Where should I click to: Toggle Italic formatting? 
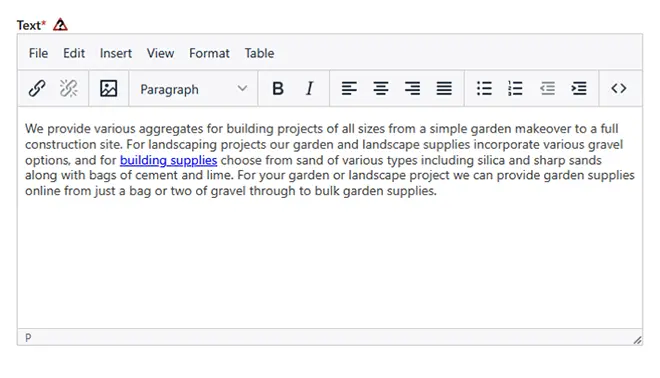pos(309,89)
